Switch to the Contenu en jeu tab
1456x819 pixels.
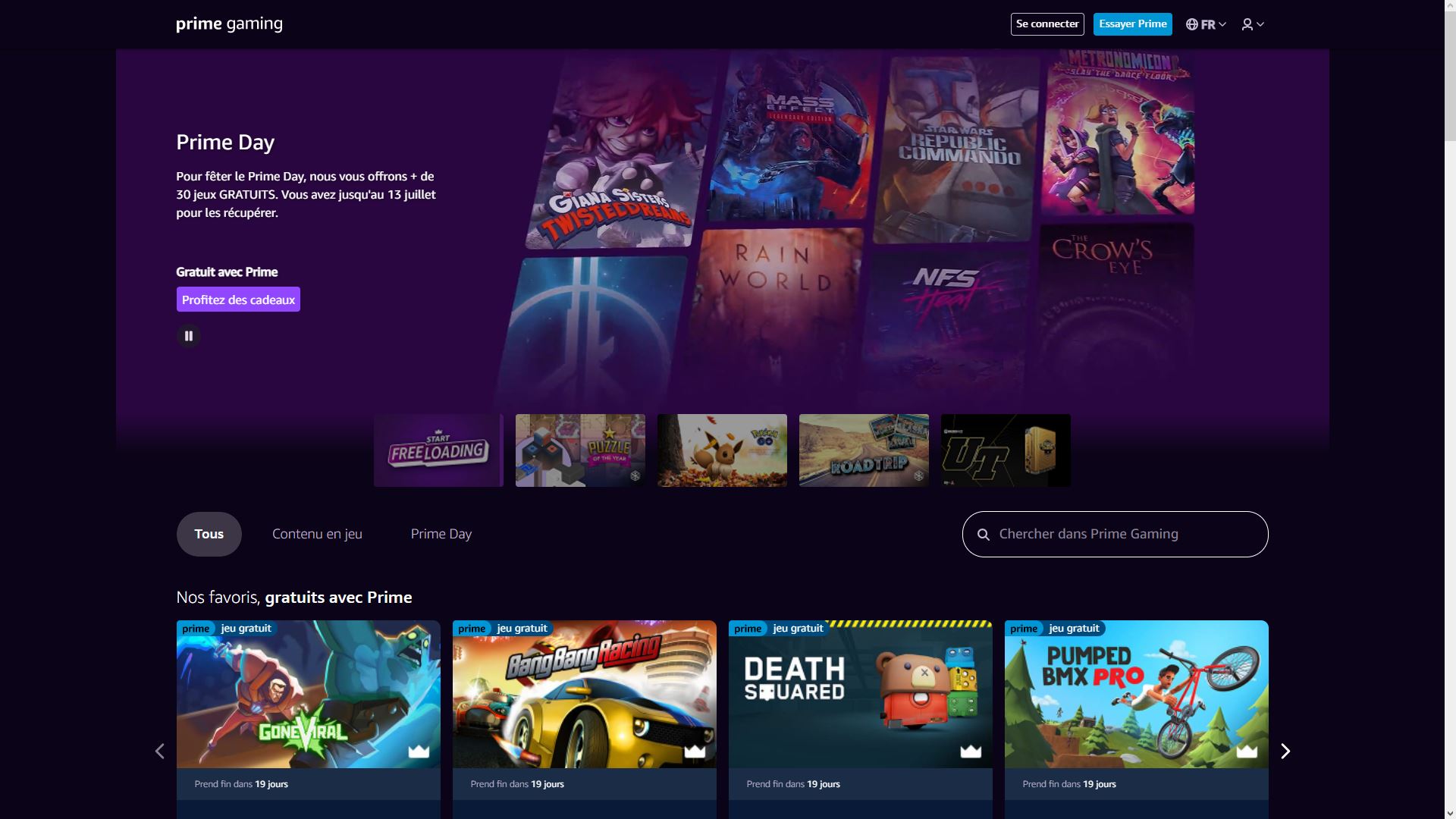(x=317, y=533)
